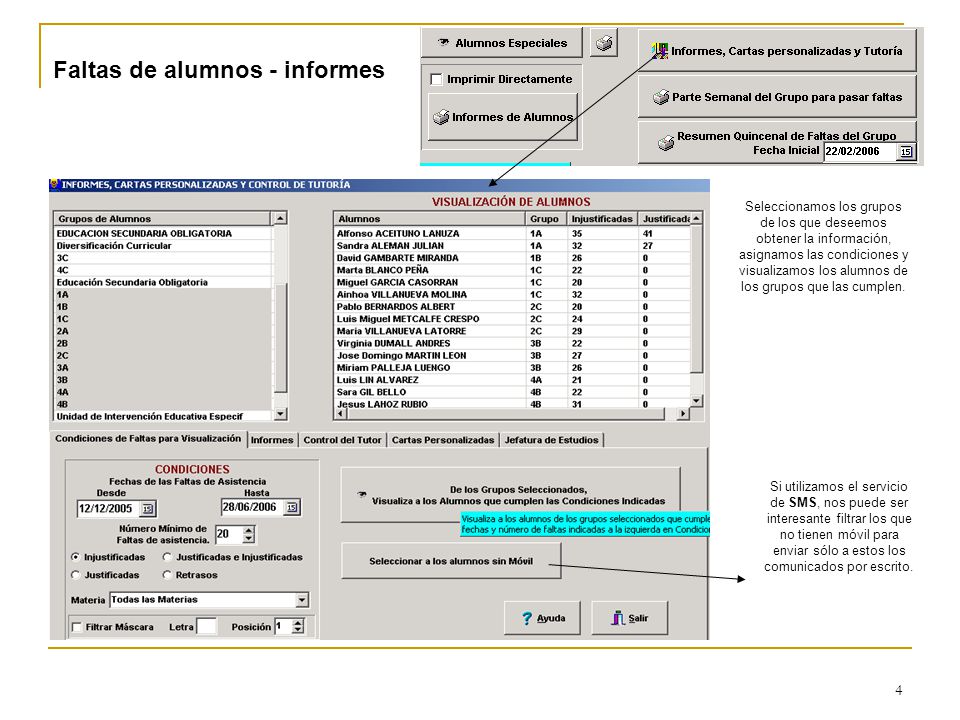
Task: Open calendar picker for Hasta date
Action: [x=292, y=507]
